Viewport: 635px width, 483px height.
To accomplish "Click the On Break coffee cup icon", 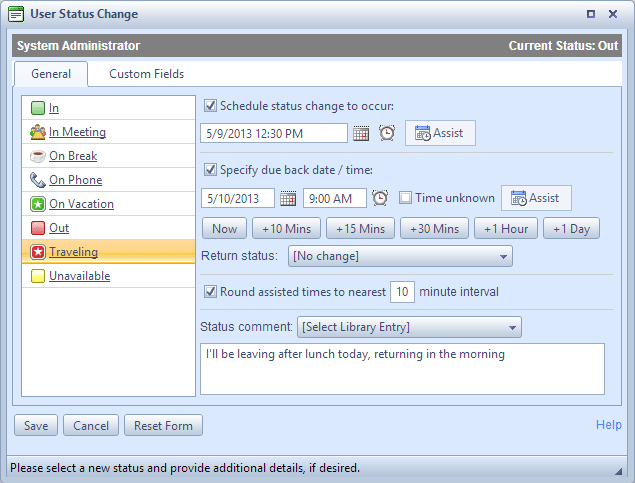I will click(x=38, y=156).
